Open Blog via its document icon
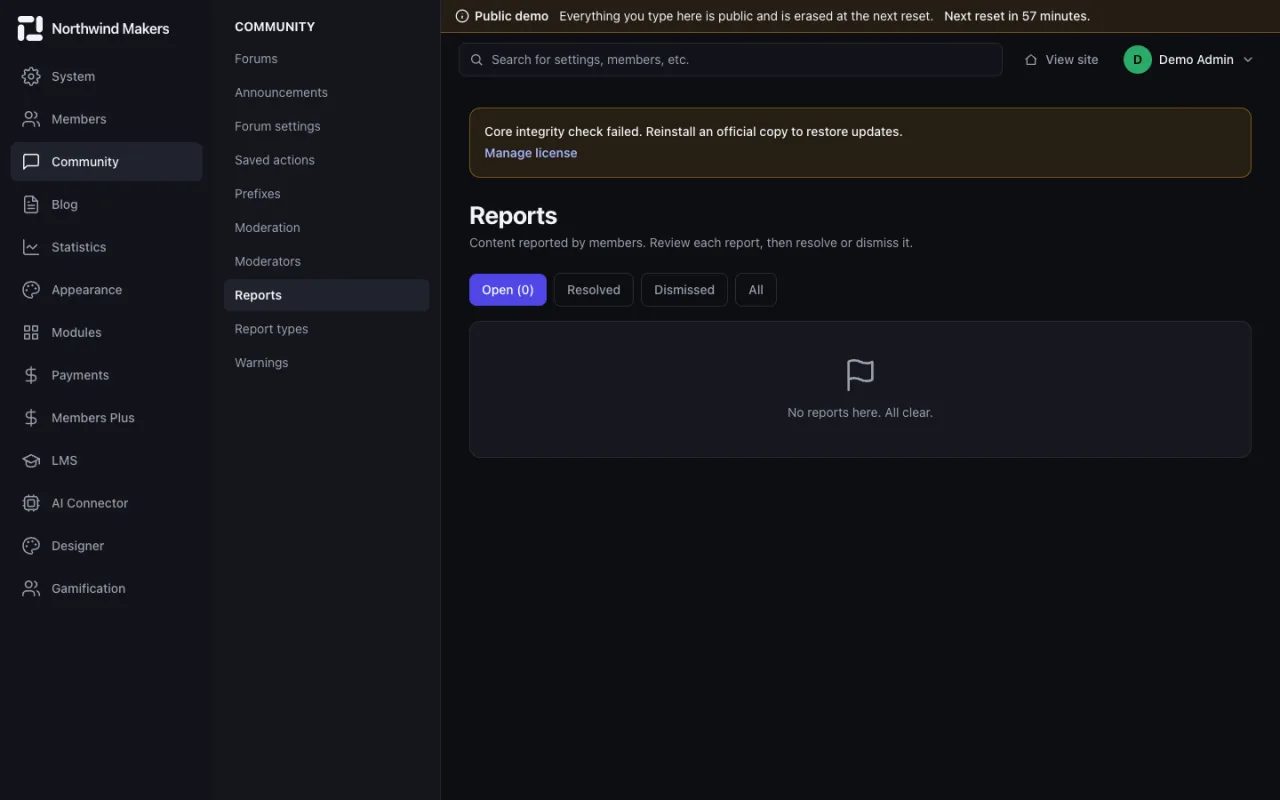 31,204
